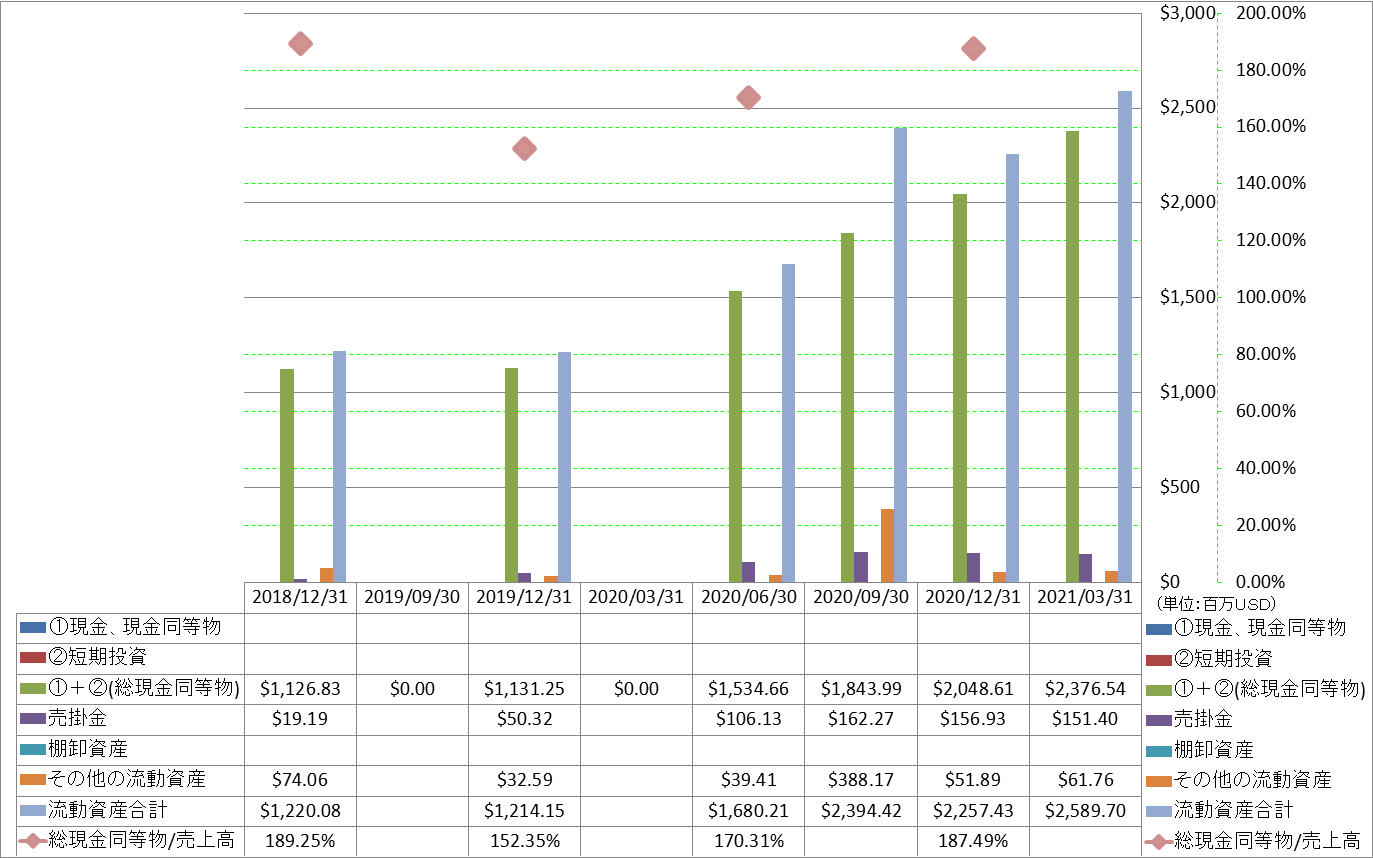The height and width of the screenshot is (858, 1373).
Task: Click the $1,680.21 cell
Action: [748, 811]
